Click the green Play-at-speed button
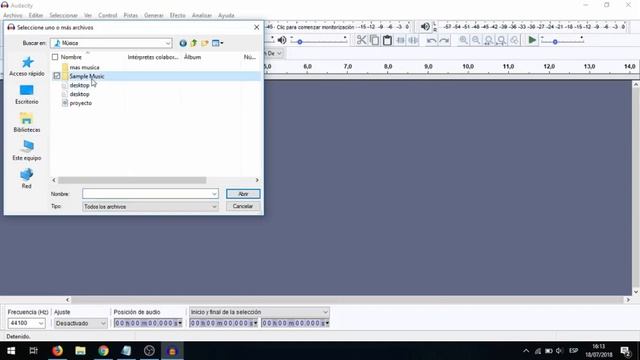 coord(532,40)
